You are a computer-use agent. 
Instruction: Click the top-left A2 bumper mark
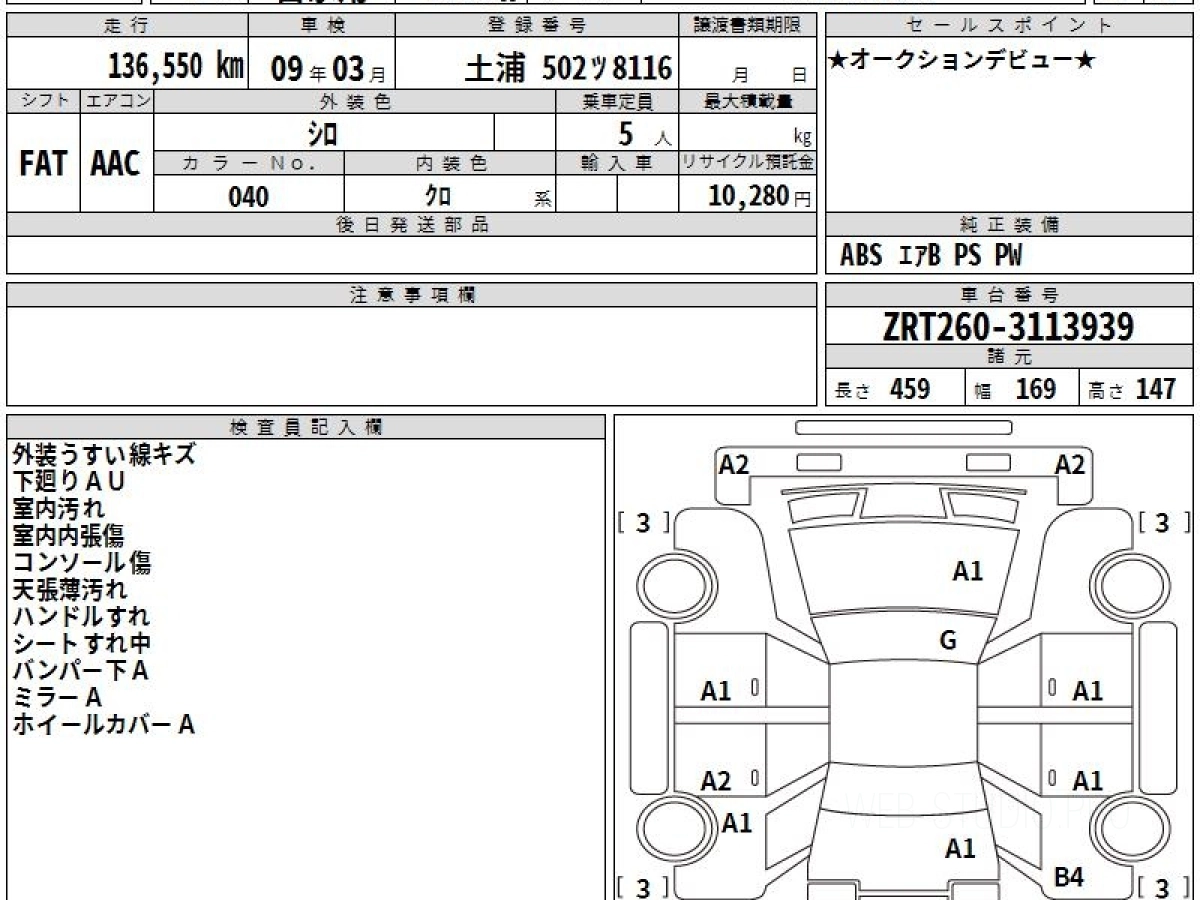(x=734, y=464)
